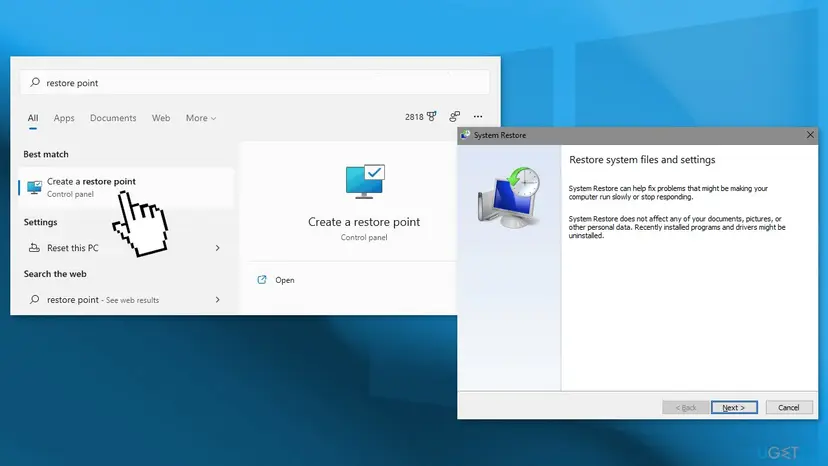Click the 'Best match' section heading
Screen dimensions: 828x466
[46, 154]
